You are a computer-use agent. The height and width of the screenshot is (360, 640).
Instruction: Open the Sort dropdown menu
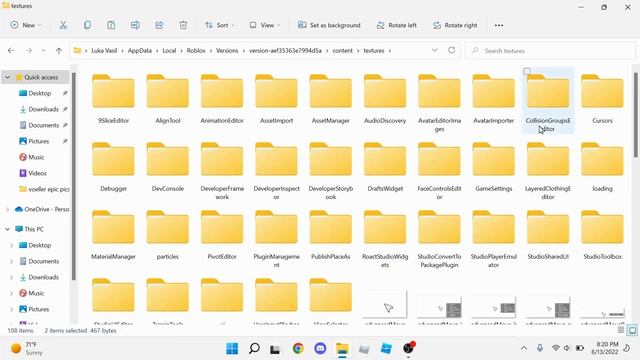point(220,25)
